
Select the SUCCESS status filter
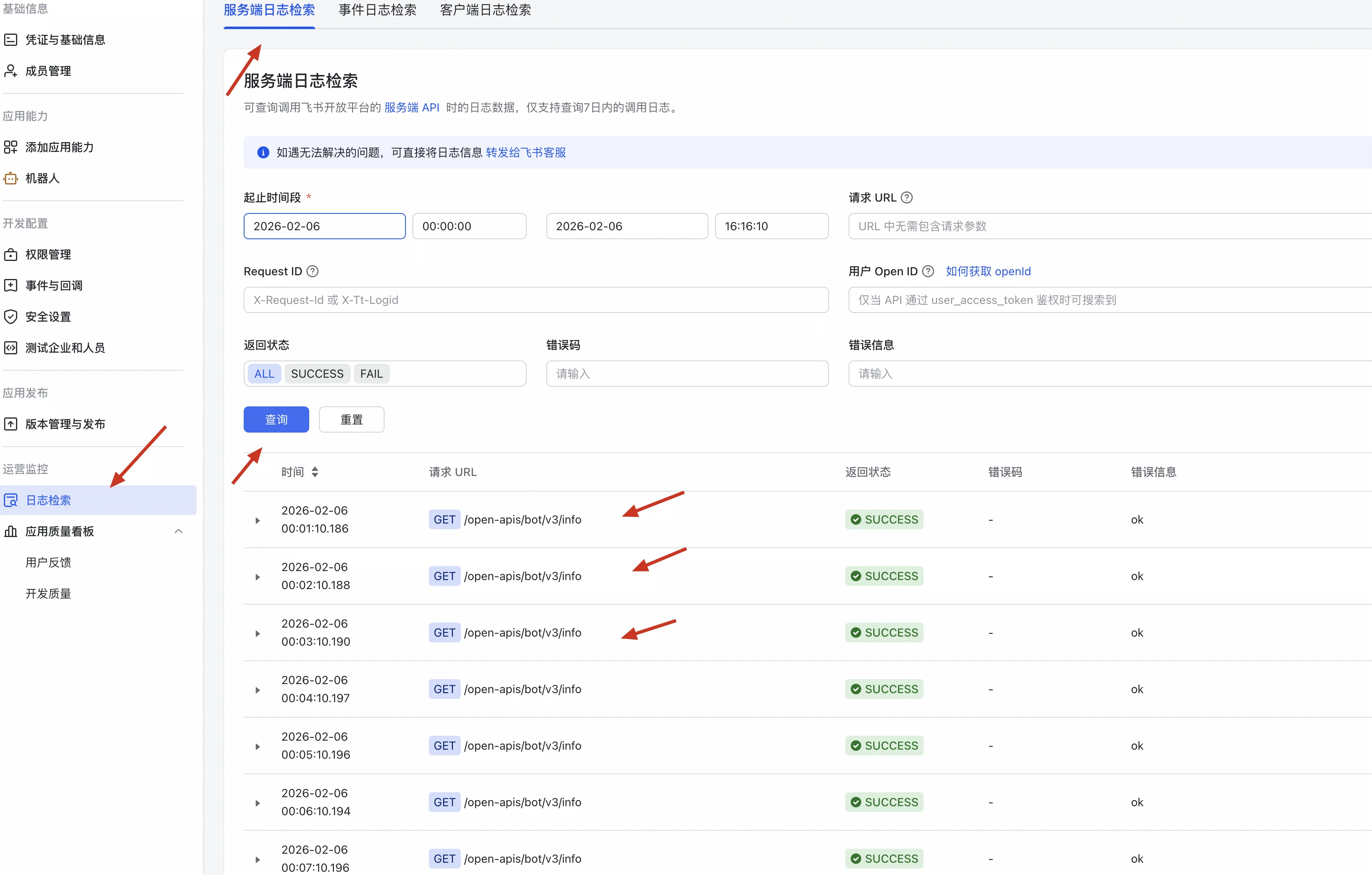tap(317, 374)
